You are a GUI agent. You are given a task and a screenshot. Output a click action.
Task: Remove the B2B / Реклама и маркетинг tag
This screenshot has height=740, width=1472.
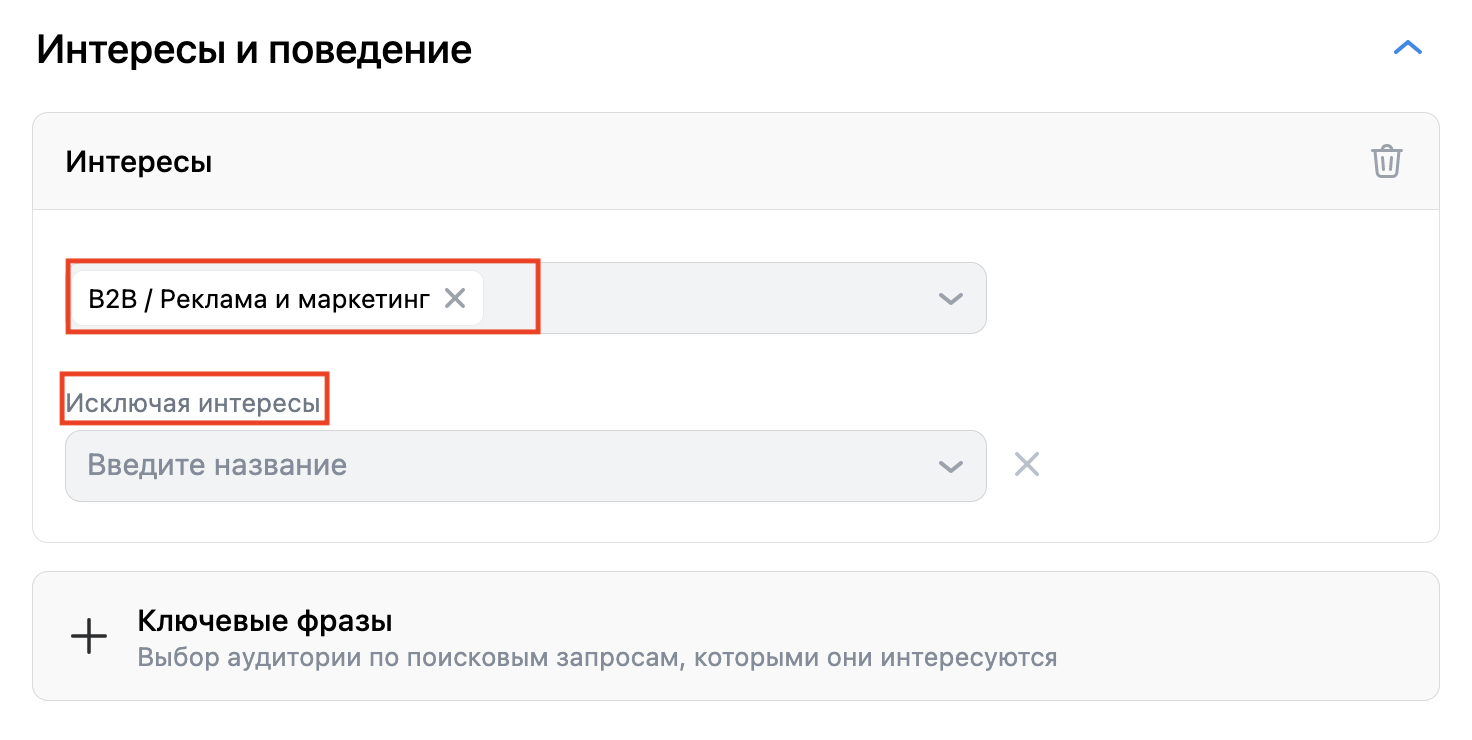(x=455, y=298)
